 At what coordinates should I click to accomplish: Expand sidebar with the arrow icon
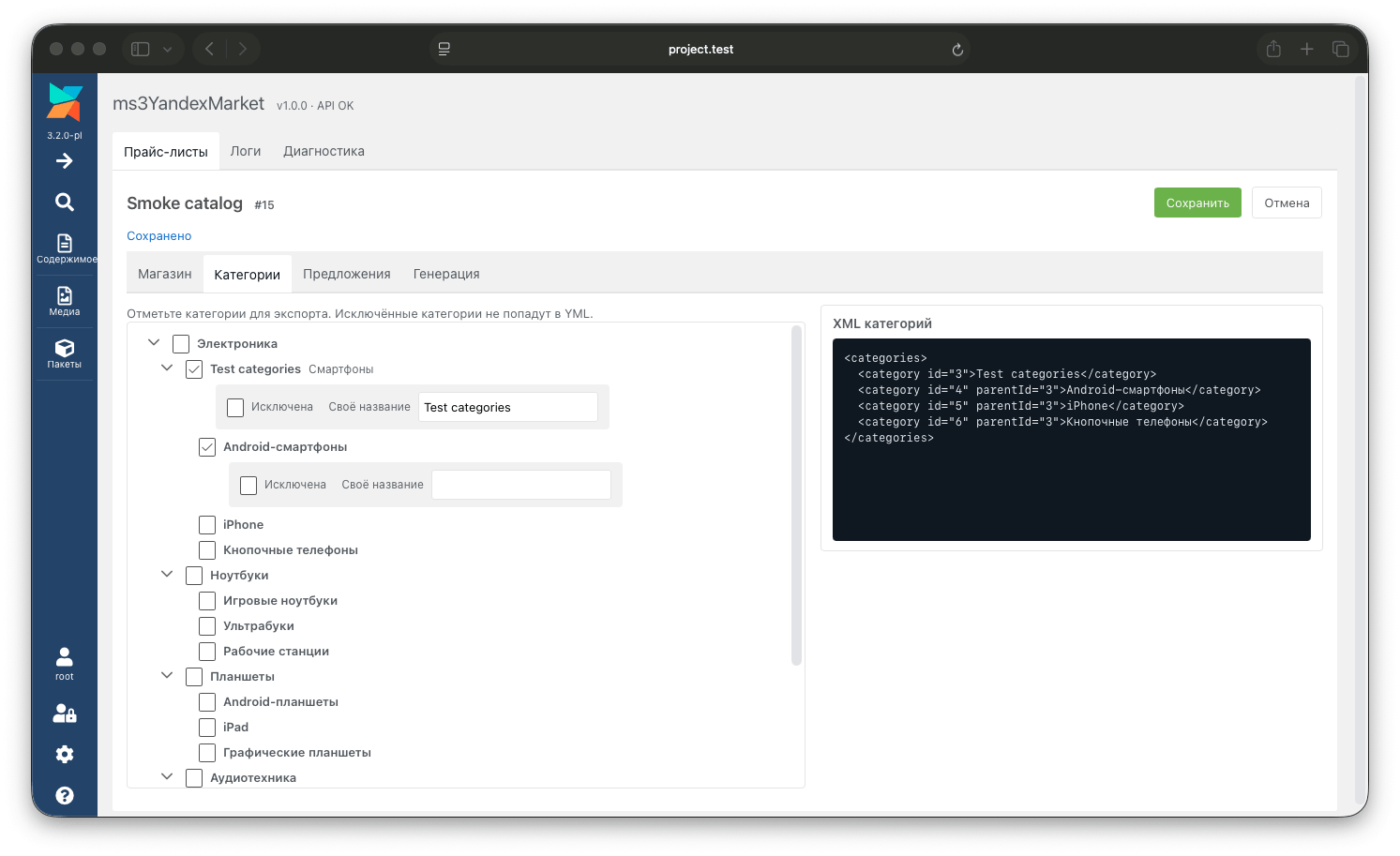(x=65, y=161)
